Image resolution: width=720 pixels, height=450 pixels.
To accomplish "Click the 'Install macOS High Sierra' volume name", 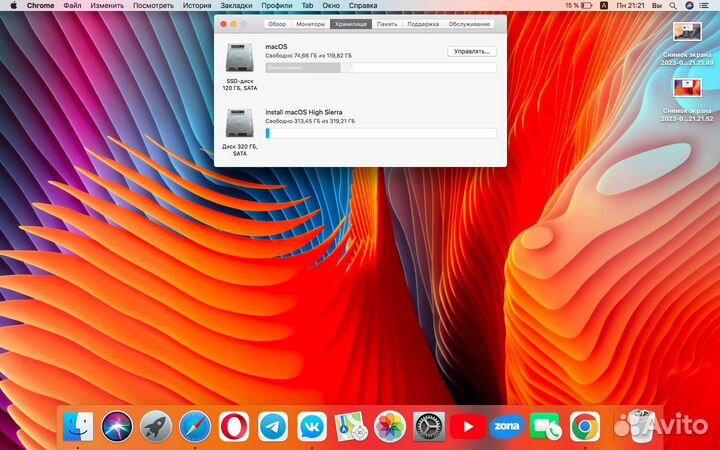I will click(304, 112).
